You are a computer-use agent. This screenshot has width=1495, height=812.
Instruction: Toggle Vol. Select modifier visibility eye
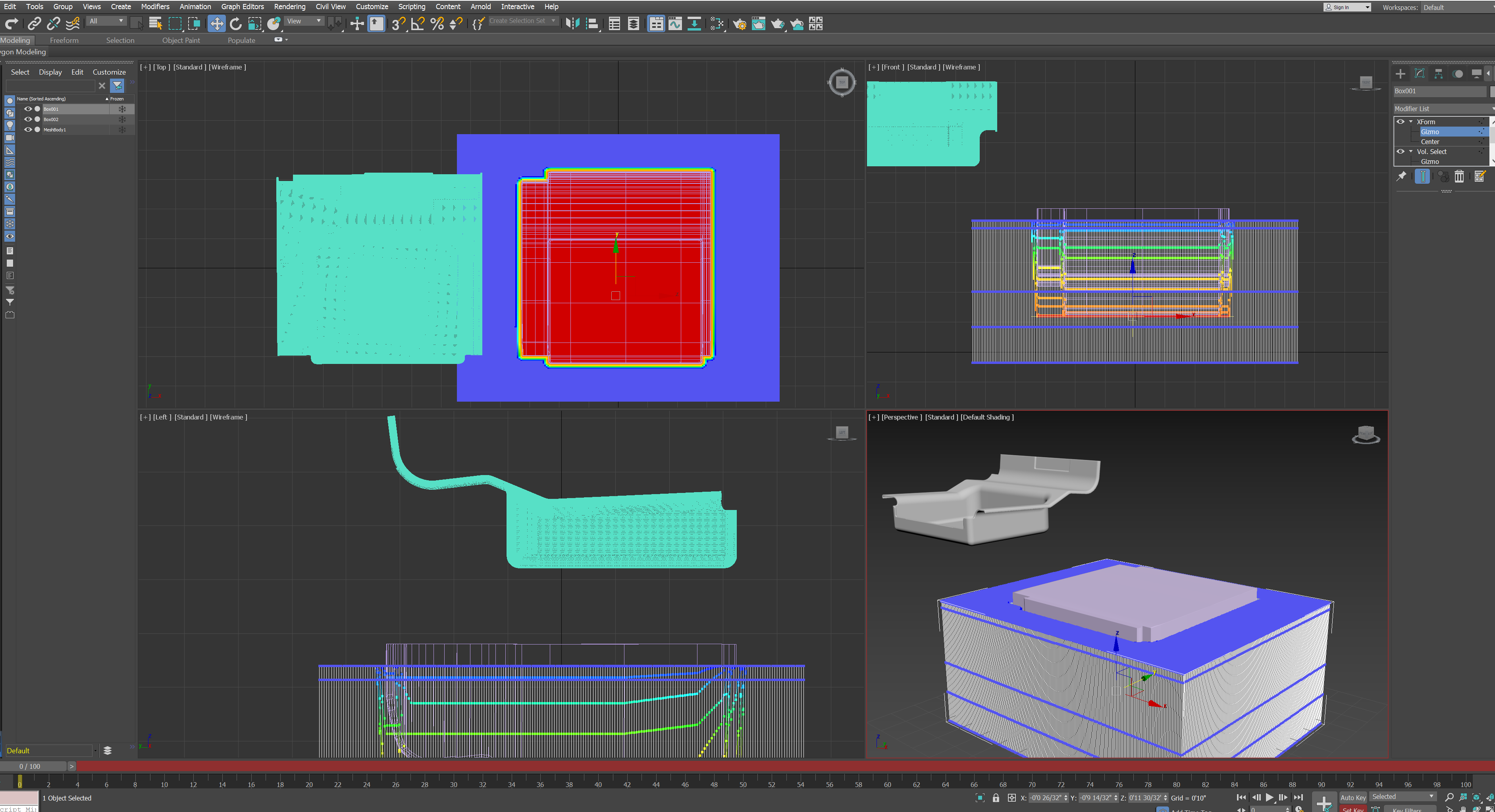tap(1401, 152)
